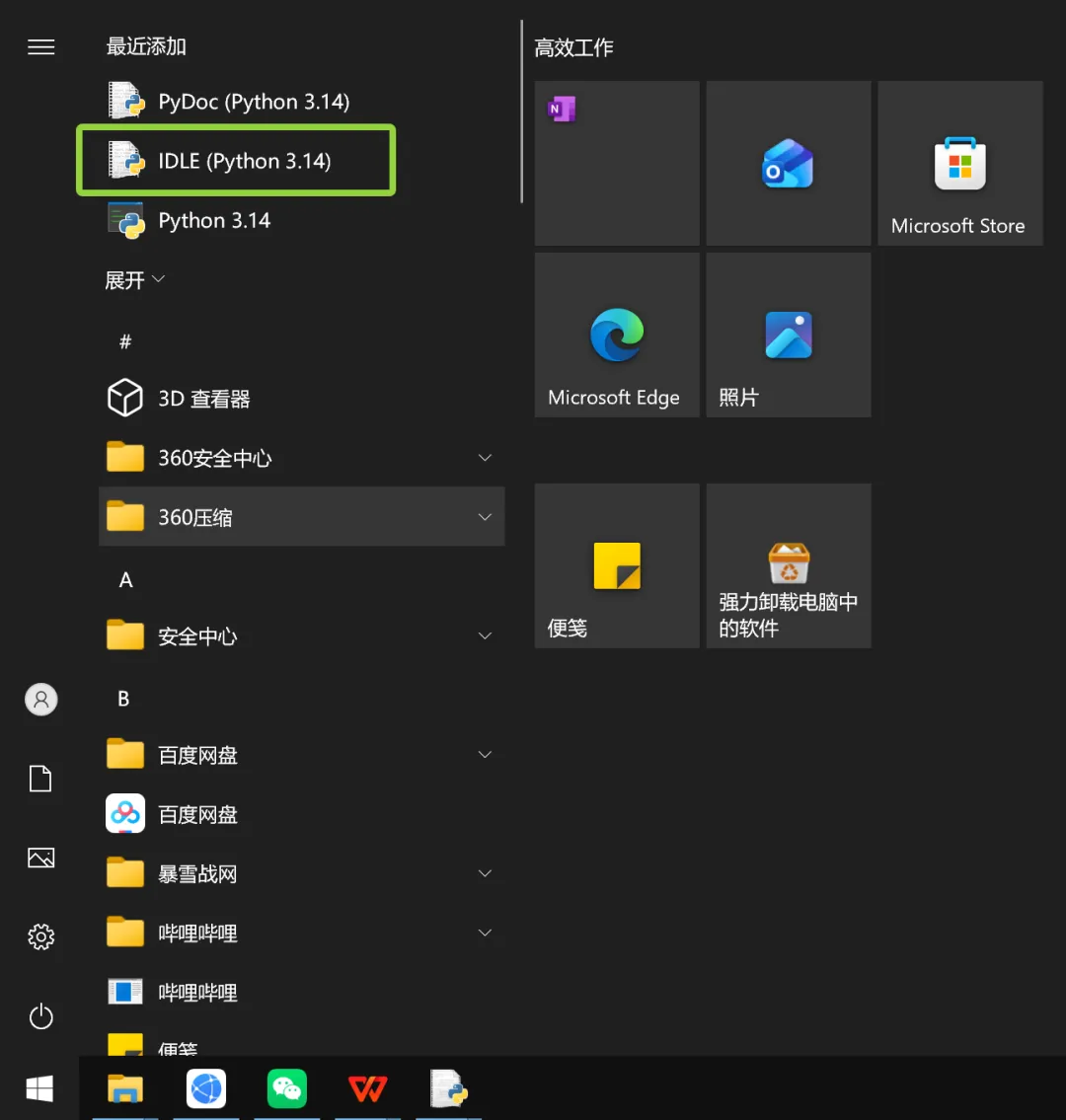The height and width of the screenshot is (1120, 1066).
Task: Expand the 360压缩 folder chevron
Action: click(x=485, y=517)
